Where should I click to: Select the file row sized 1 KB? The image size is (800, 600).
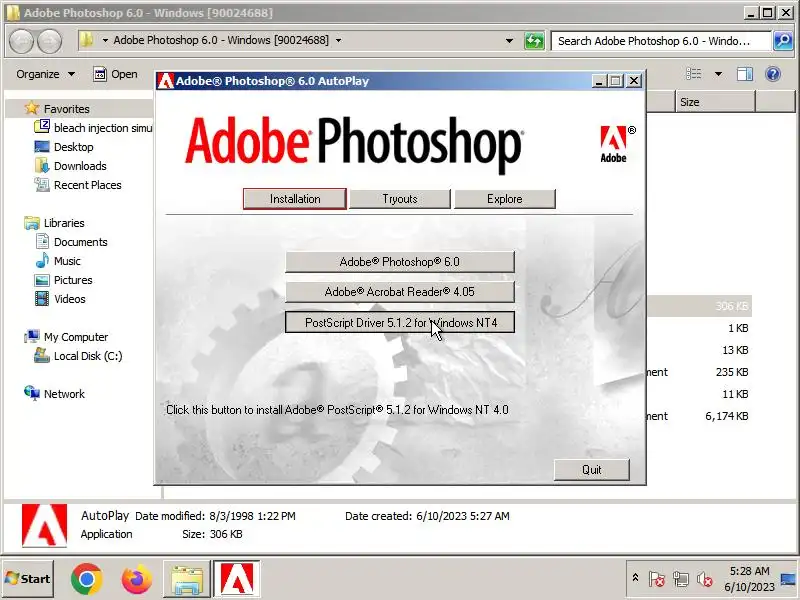point(699,328)
